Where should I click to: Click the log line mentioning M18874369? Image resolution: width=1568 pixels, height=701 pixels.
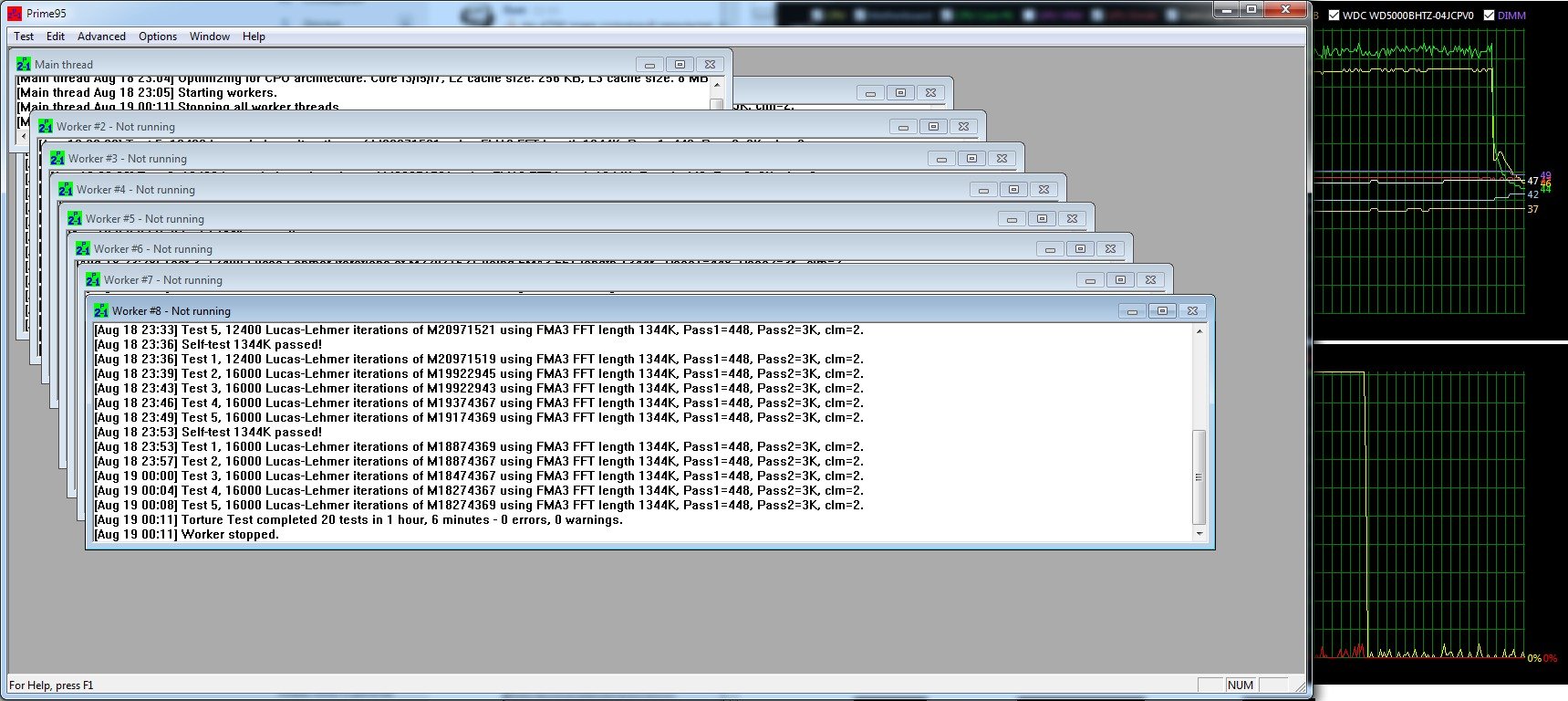[x=479, y=446]
